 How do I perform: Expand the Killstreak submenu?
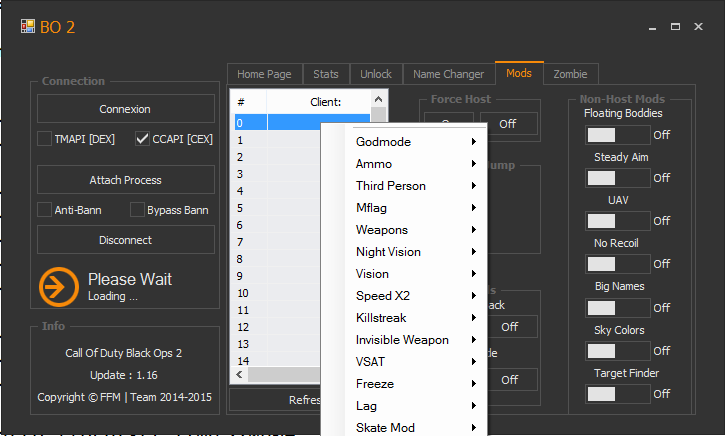(416, 318)
